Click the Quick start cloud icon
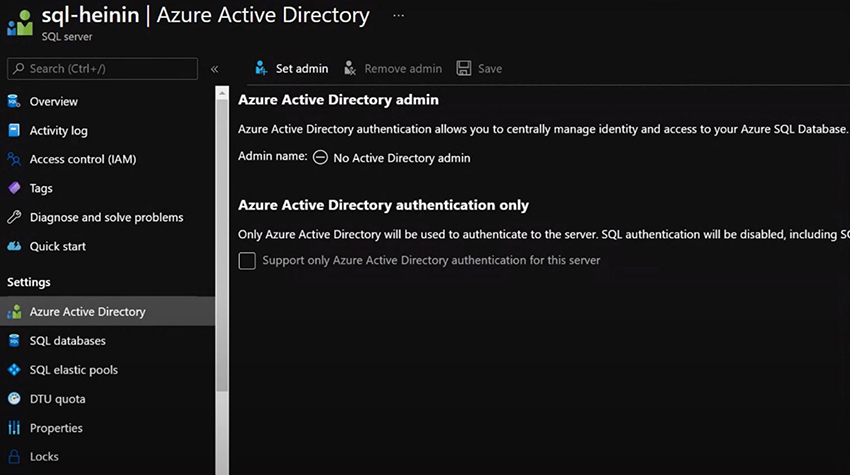The image size is (850, 475). (14, 246)
